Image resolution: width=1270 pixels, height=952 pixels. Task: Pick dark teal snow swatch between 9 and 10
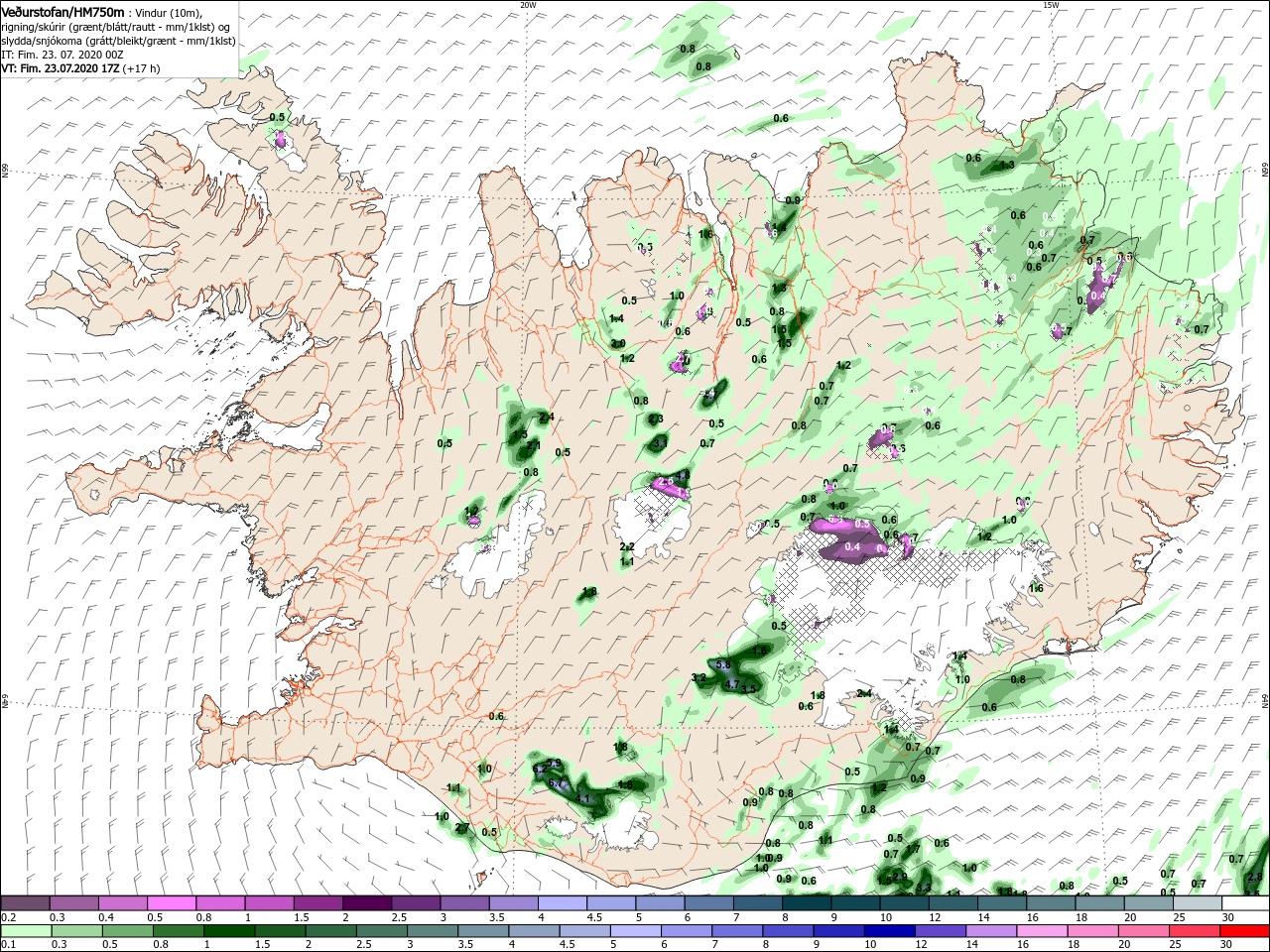(854, 903)
